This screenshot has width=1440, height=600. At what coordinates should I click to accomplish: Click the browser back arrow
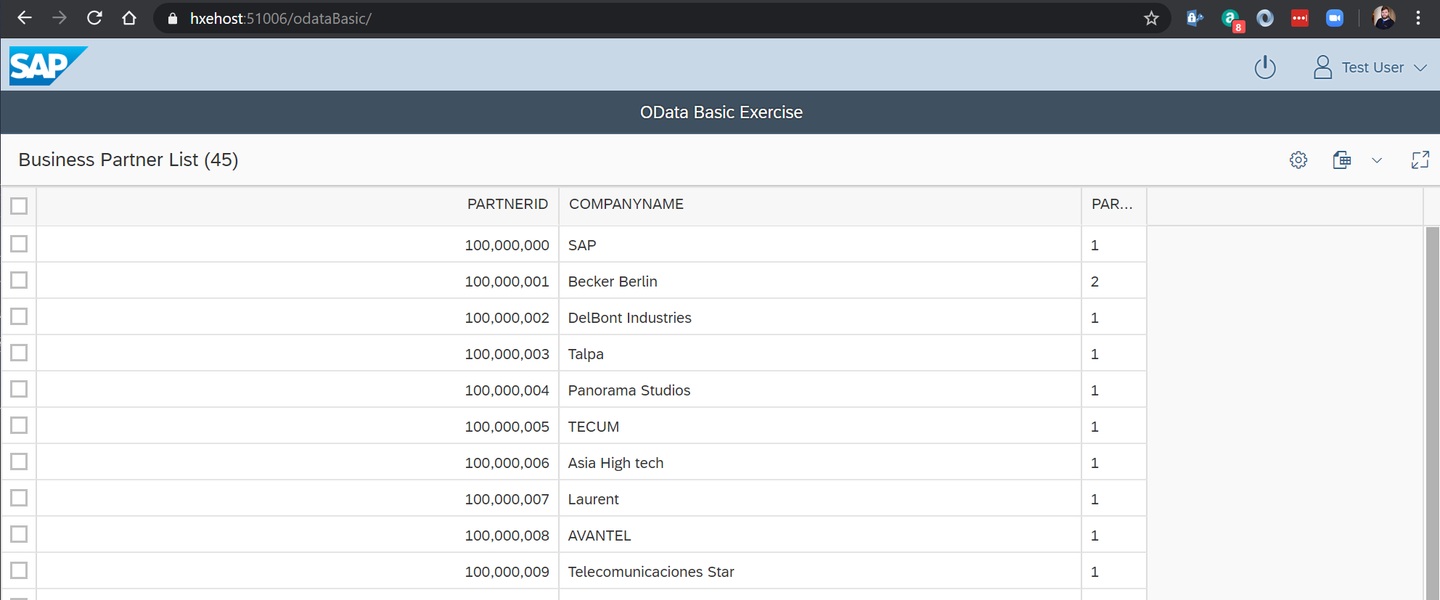25,18
